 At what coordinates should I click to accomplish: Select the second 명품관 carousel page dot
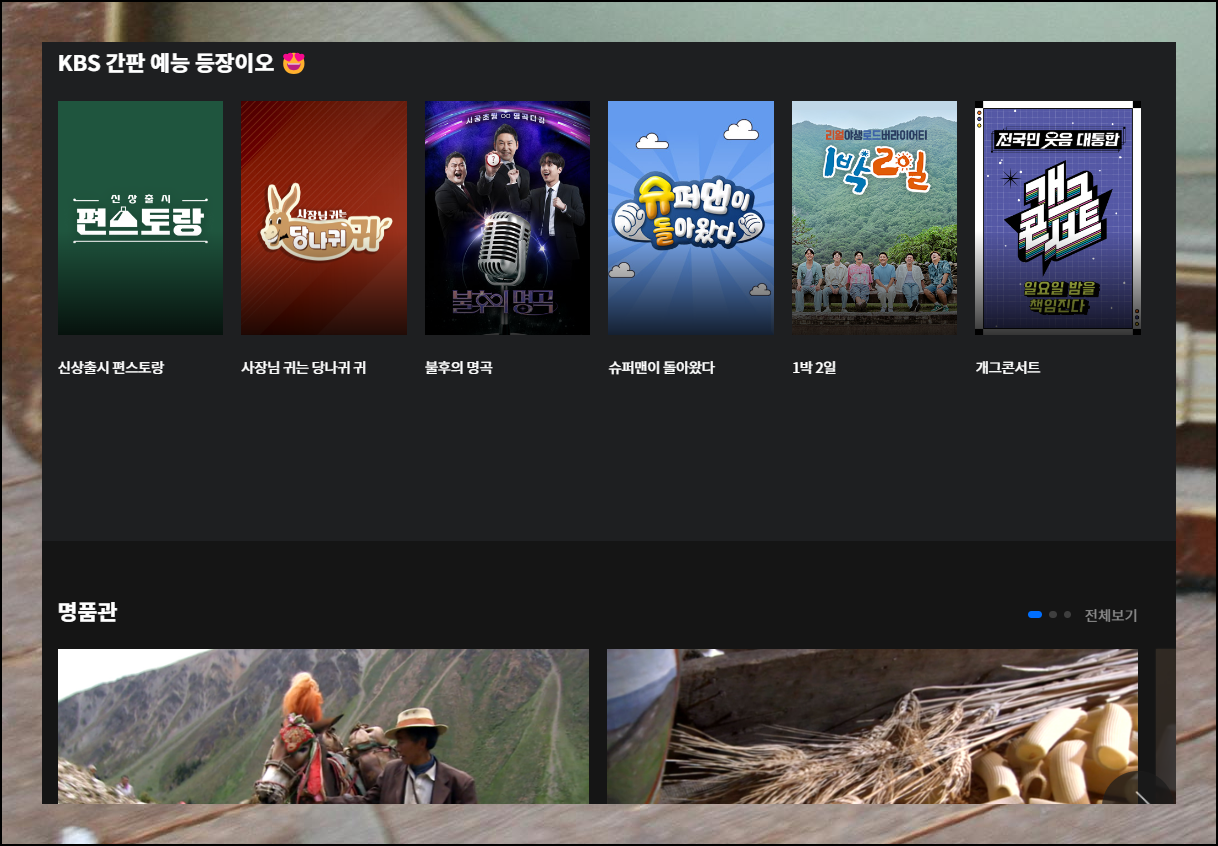pos(1053,615)
